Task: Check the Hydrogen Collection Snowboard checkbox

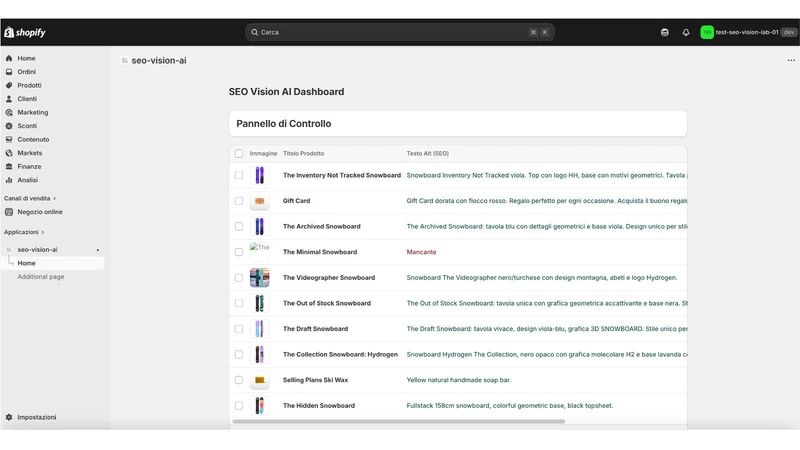Action: click(x=239, y=355)
